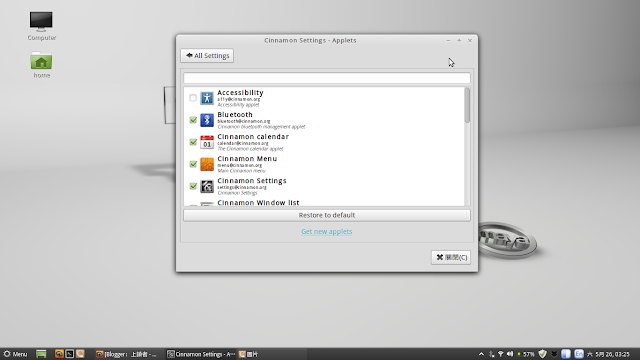Image resolution: width=640 pixels, height=360 pixels.
Task: Launch the terminal panel launcher
Action: click(70, 354)
